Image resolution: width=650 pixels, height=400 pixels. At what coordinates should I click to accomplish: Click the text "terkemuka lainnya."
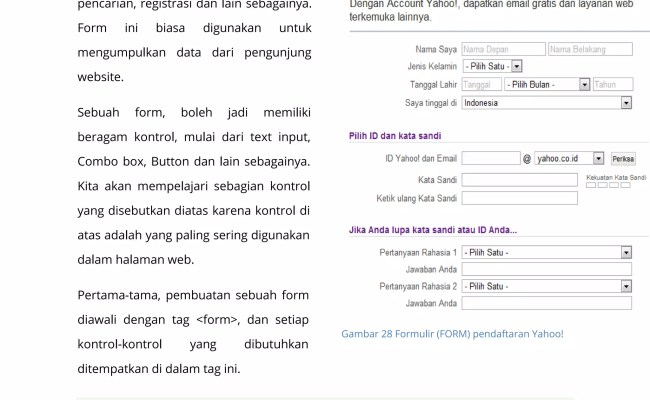tap(390, 17)
